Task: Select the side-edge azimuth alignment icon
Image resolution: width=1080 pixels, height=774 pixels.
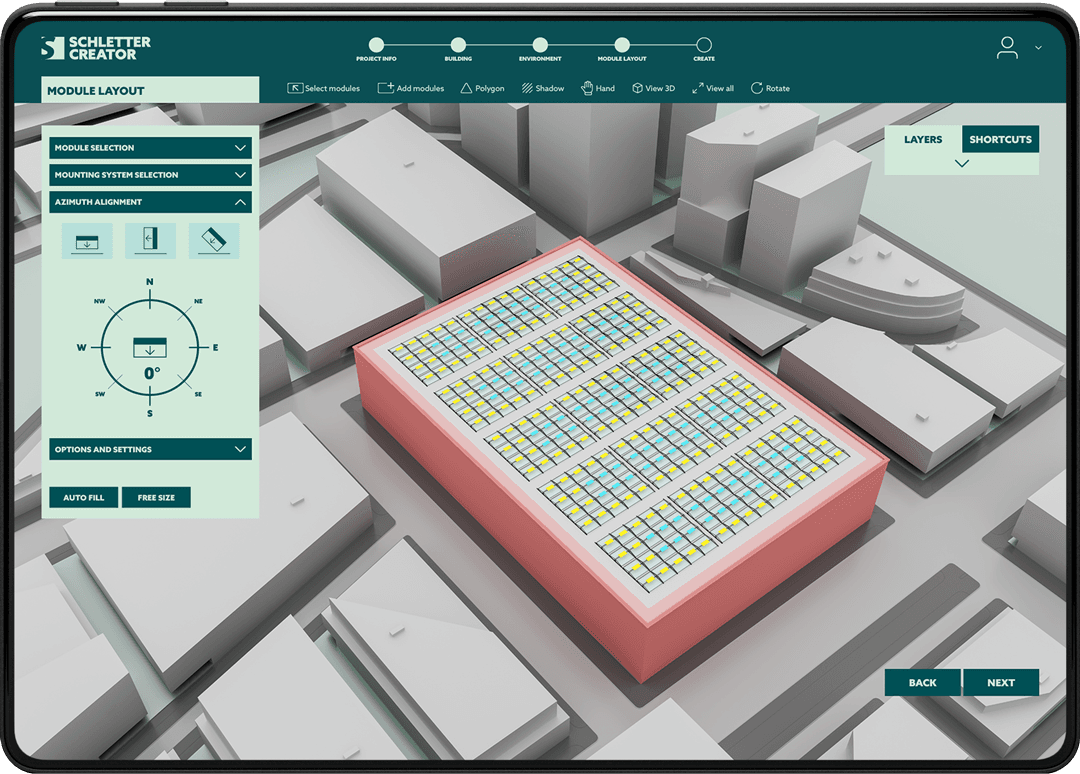Action: 150,241
